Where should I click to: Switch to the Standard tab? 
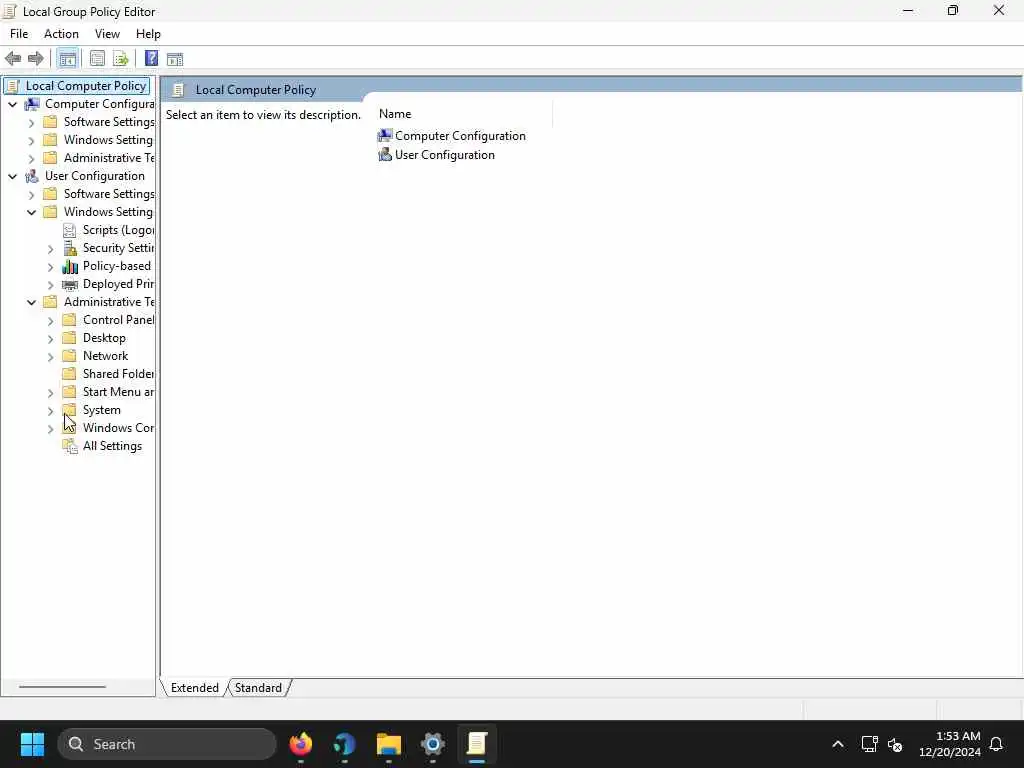point(259,688)
